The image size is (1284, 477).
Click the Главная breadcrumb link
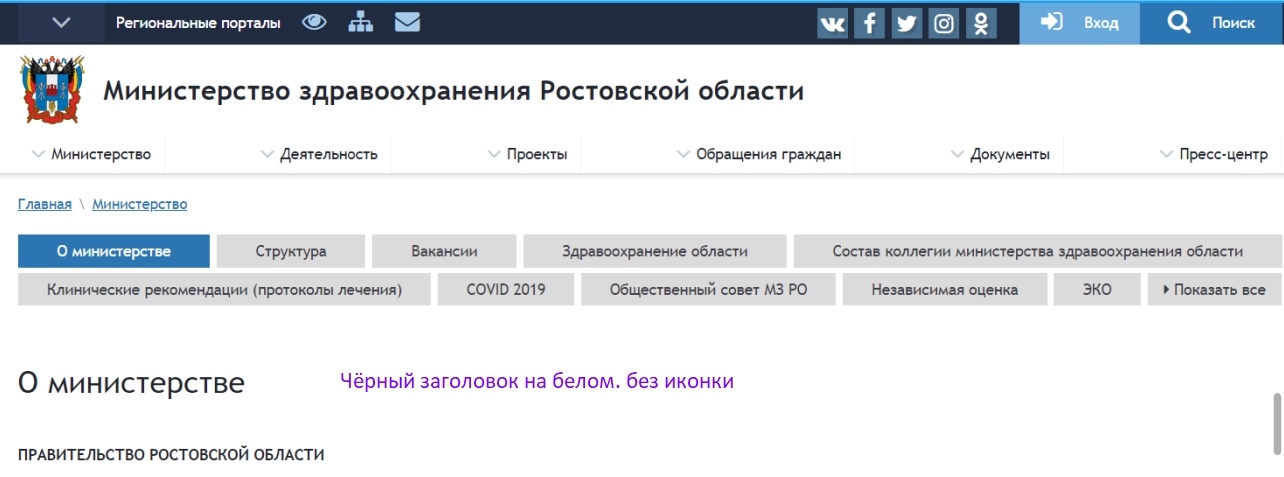click(44, 204)
